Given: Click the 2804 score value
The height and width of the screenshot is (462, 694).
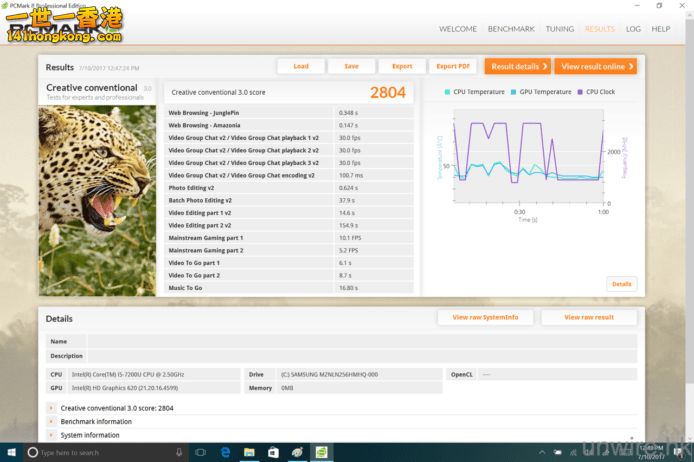Looking at the screenshot, I should click(x=388, y=92).
